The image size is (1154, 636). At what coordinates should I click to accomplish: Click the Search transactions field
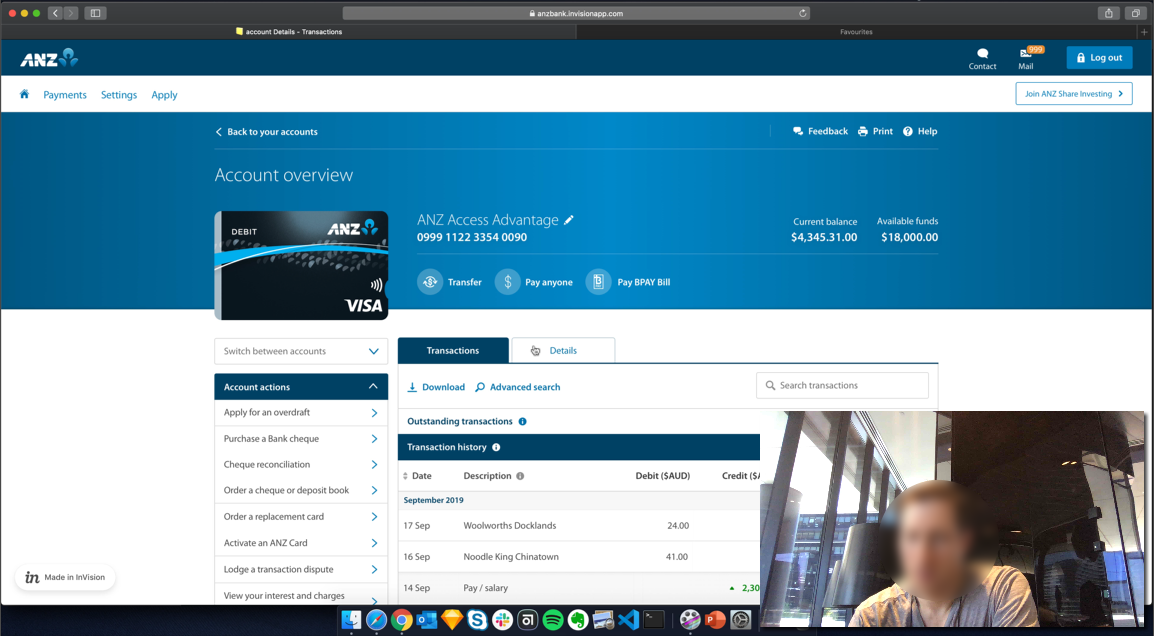[842, 386]
